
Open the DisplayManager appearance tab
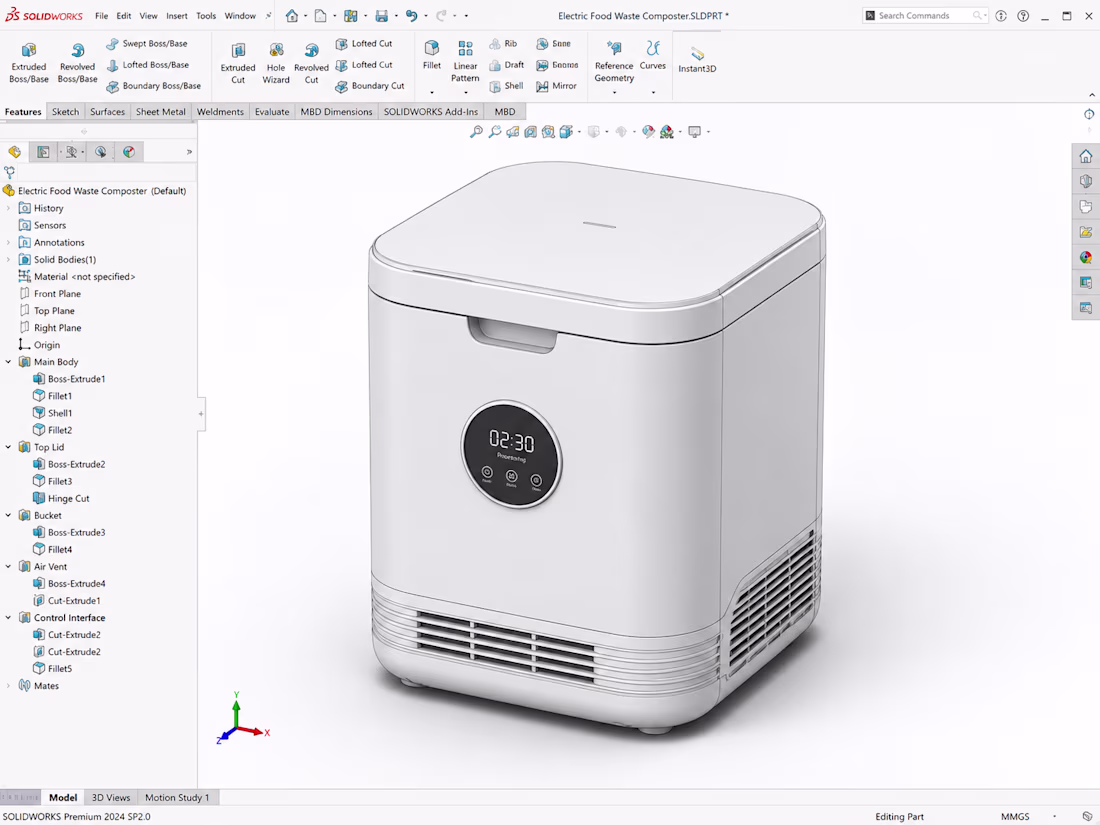(x=129, y=152)
